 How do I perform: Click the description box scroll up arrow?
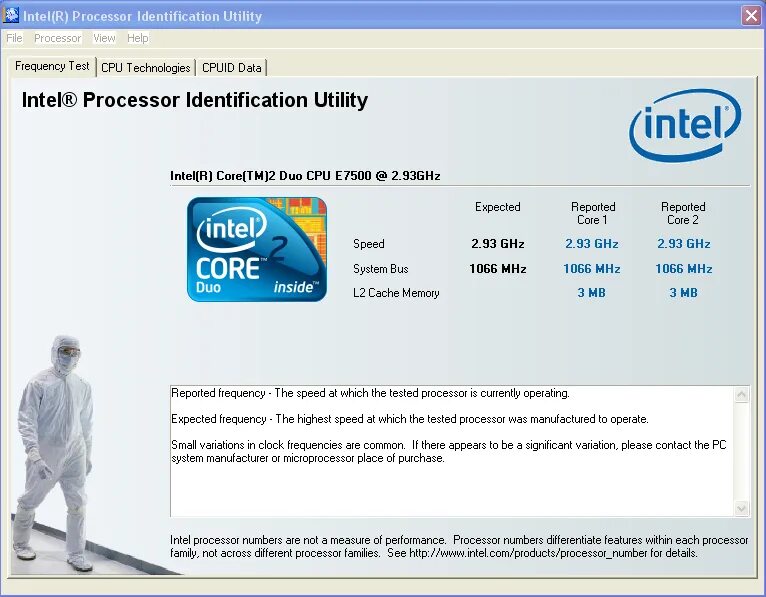pyautogui.click(x=741, y=394)
